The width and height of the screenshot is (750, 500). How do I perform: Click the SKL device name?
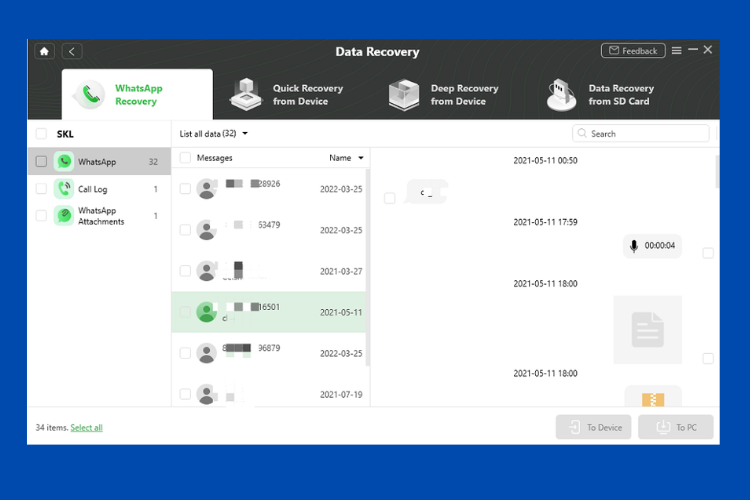tap(65, 134)
